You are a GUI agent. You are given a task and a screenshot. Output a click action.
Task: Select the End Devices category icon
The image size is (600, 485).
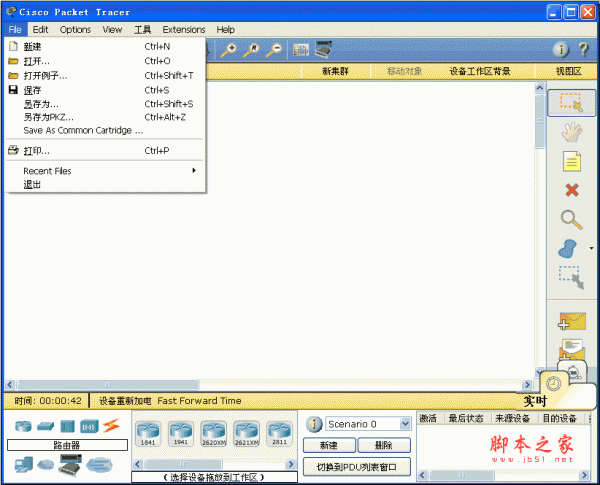[x=24, y=465]
